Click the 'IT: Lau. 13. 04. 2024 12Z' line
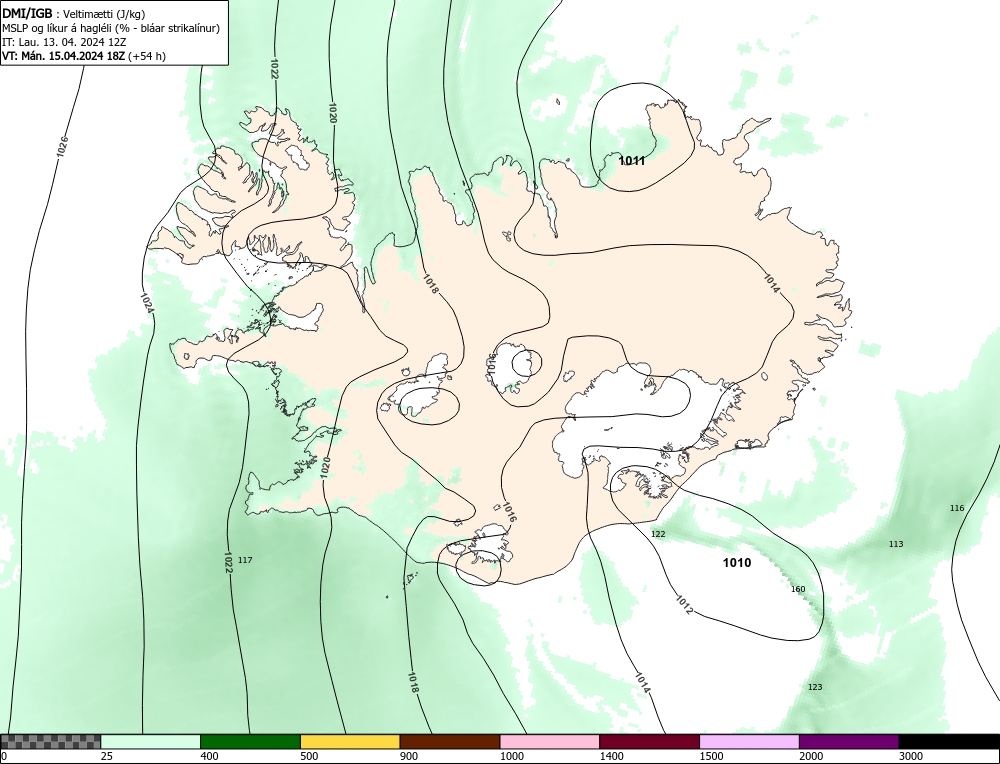This screenshot has height=764, width=1000. pos(64,42)
